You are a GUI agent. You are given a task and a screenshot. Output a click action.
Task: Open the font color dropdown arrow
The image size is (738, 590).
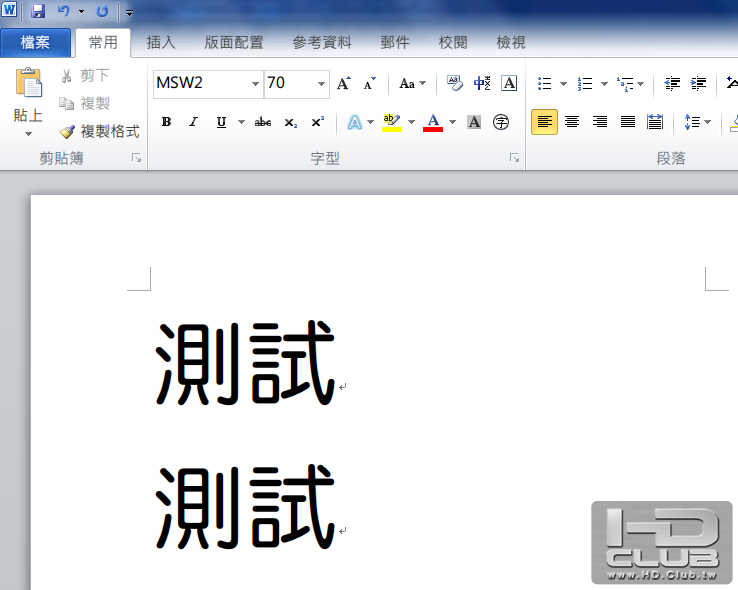452,122
